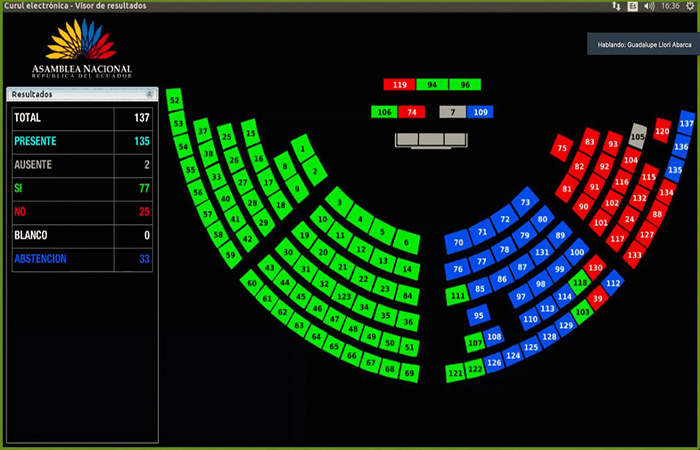This screenshot has width=700, height=450.
Task: Click red seat 88
Action: tap(657, 214)
